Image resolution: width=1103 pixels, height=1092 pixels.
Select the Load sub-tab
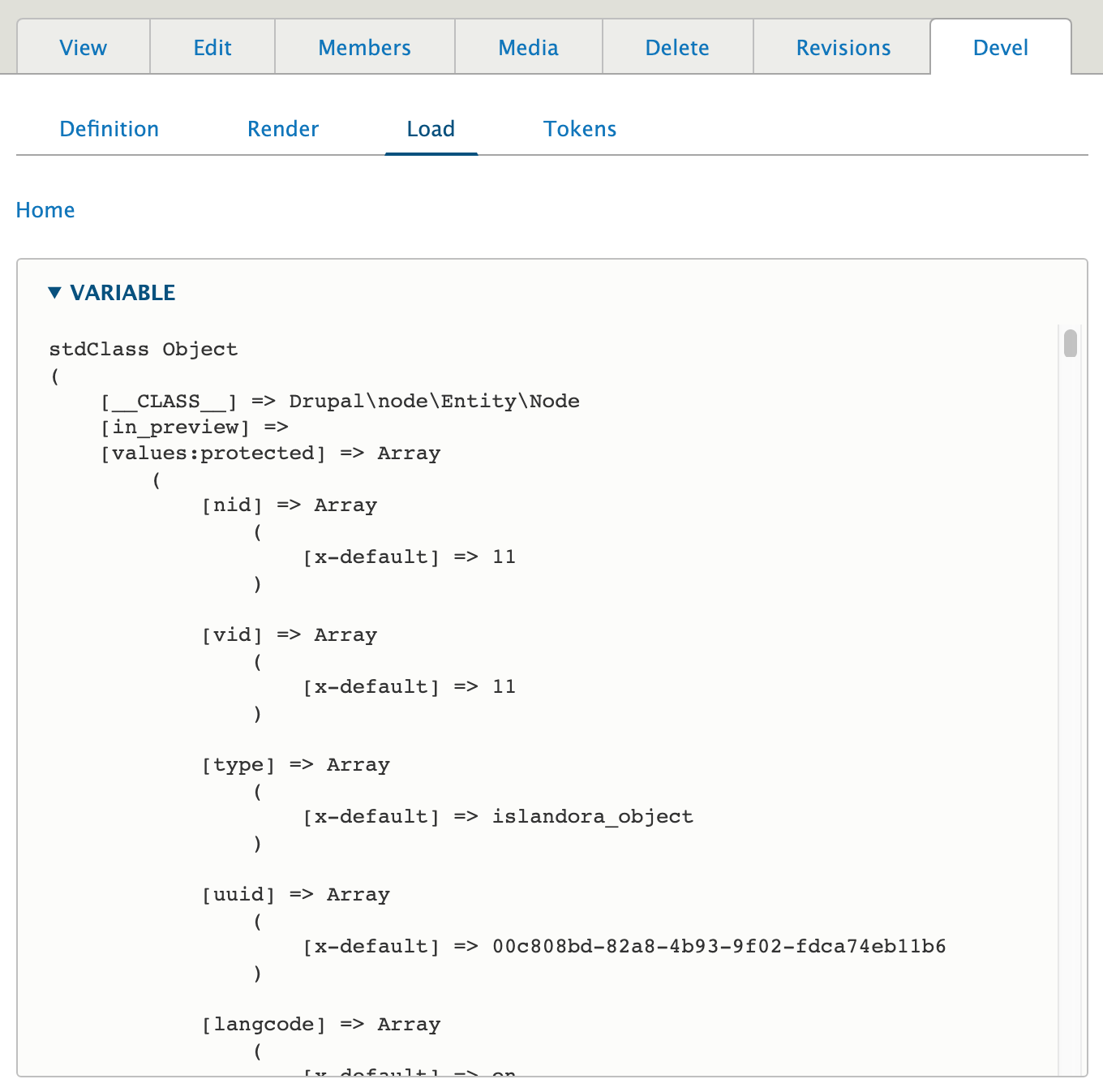[430, 128]
